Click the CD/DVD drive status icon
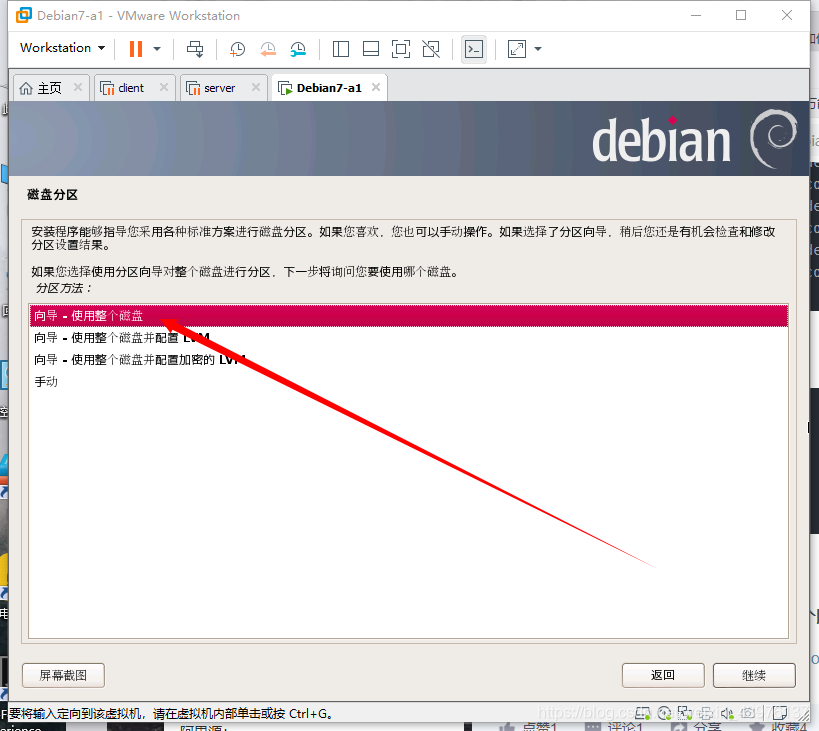 point(664,713)
